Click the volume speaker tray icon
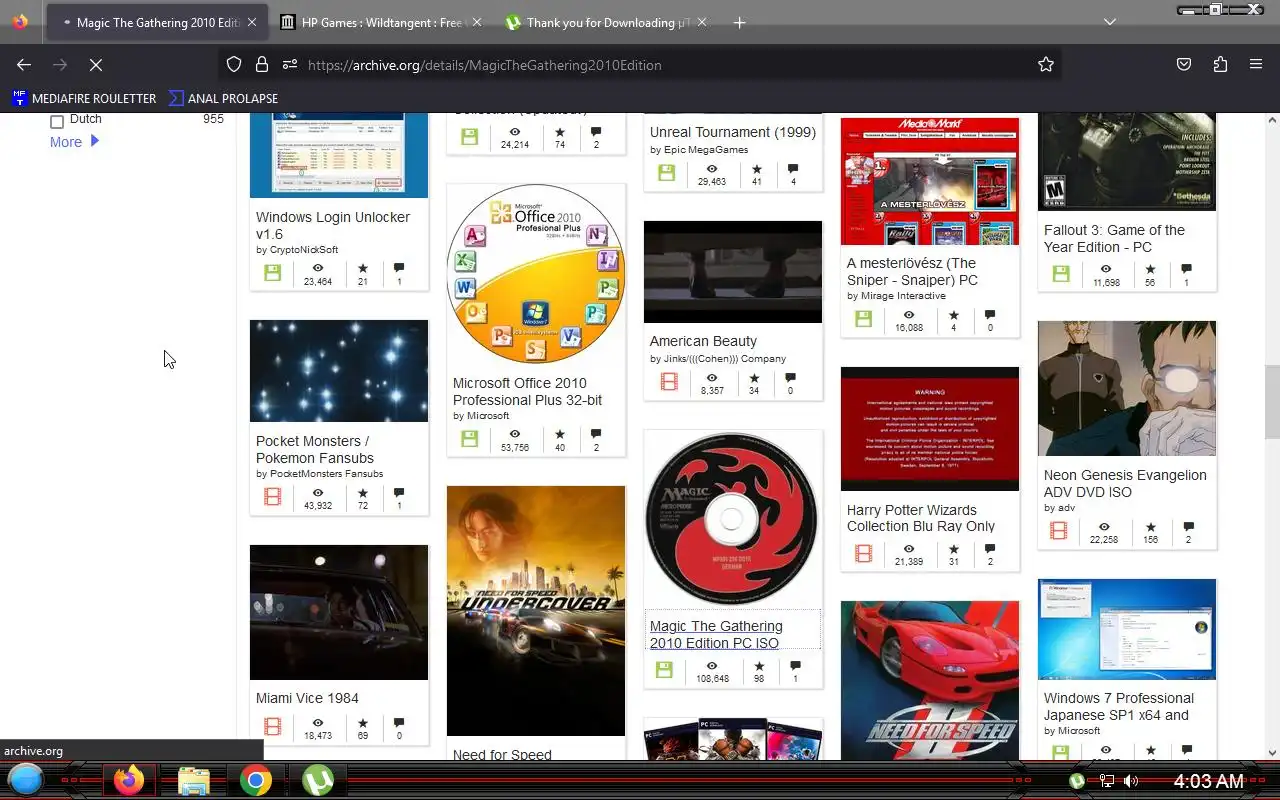Viewport: 1280px width, 800px height. 1131,781
